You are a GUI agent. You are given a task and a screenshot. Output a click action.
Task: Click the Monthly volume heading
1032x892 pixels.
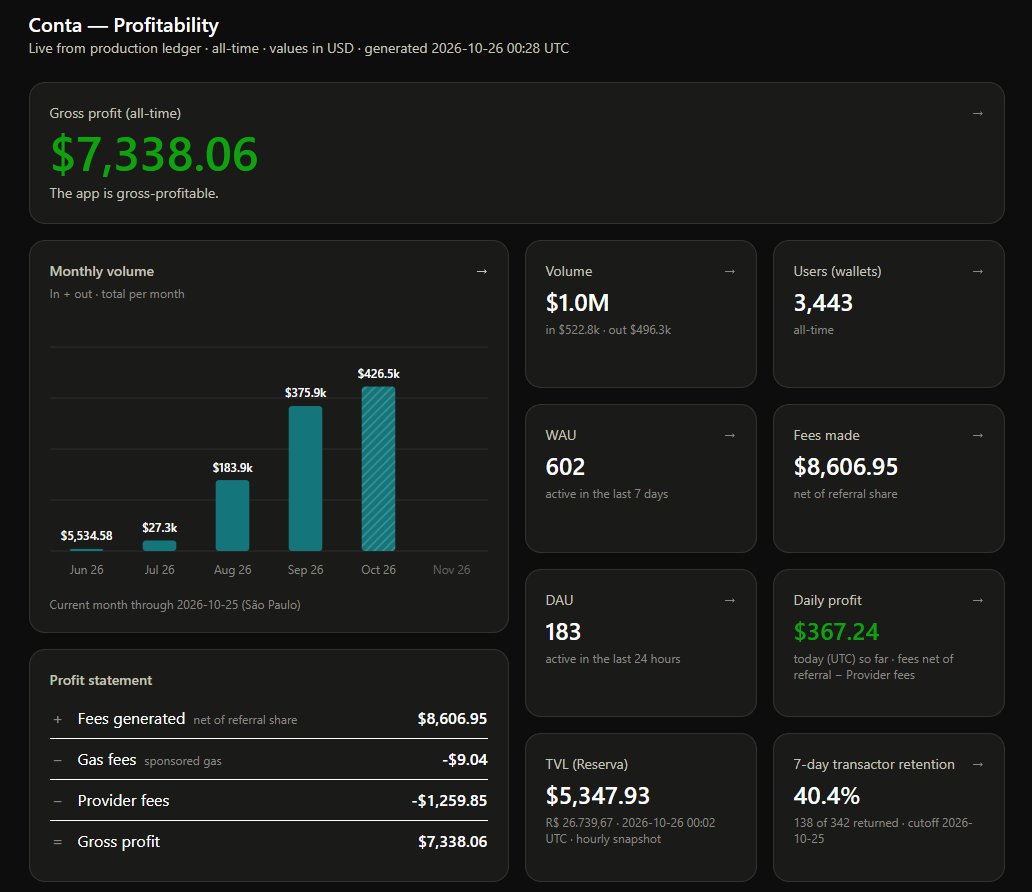[102, 271]
